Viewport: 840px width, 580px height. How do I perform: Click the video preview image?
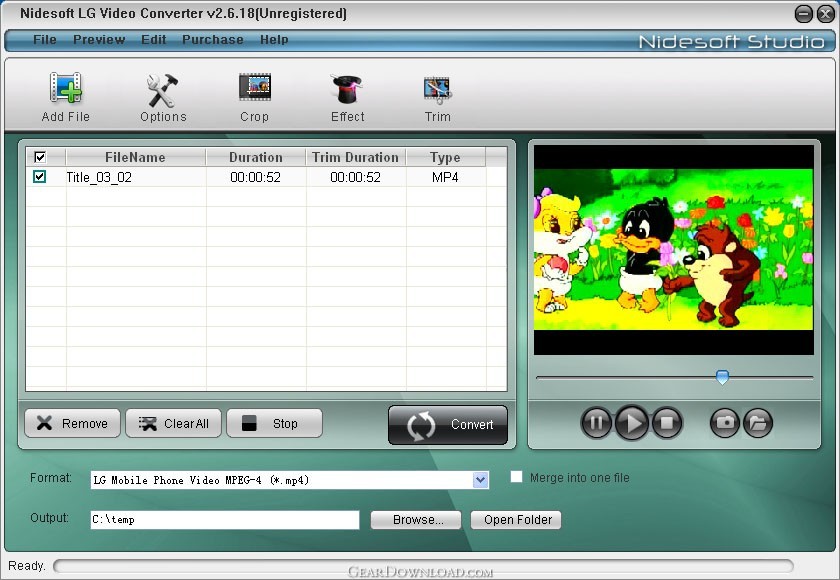[673, 250]
